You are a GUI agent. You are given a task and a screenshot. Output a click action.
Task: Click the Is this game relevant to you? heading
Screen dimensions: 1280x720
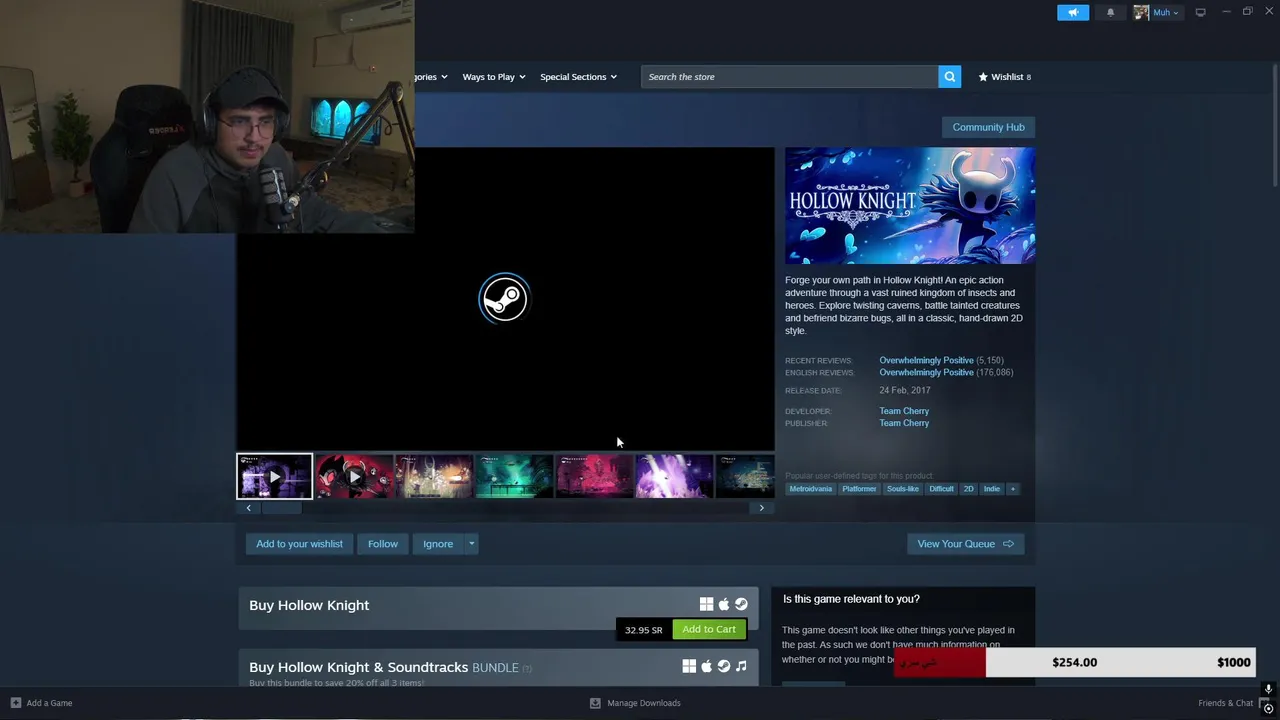tap(851, 599)
